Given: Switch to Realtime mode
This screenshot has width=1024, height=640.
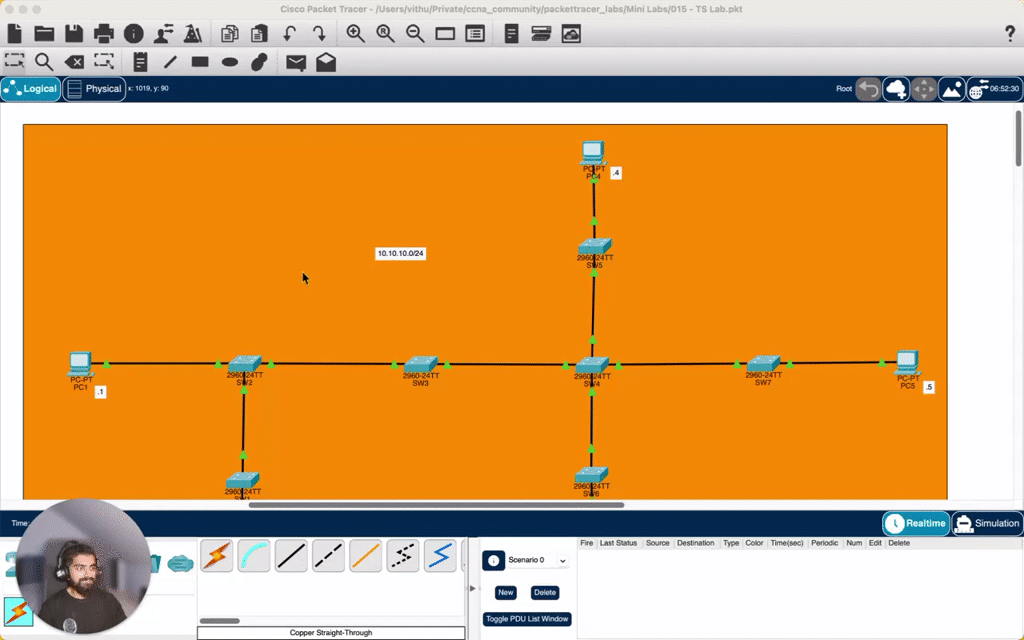Looking at the screenshot, I should click(x=916, y=523).
